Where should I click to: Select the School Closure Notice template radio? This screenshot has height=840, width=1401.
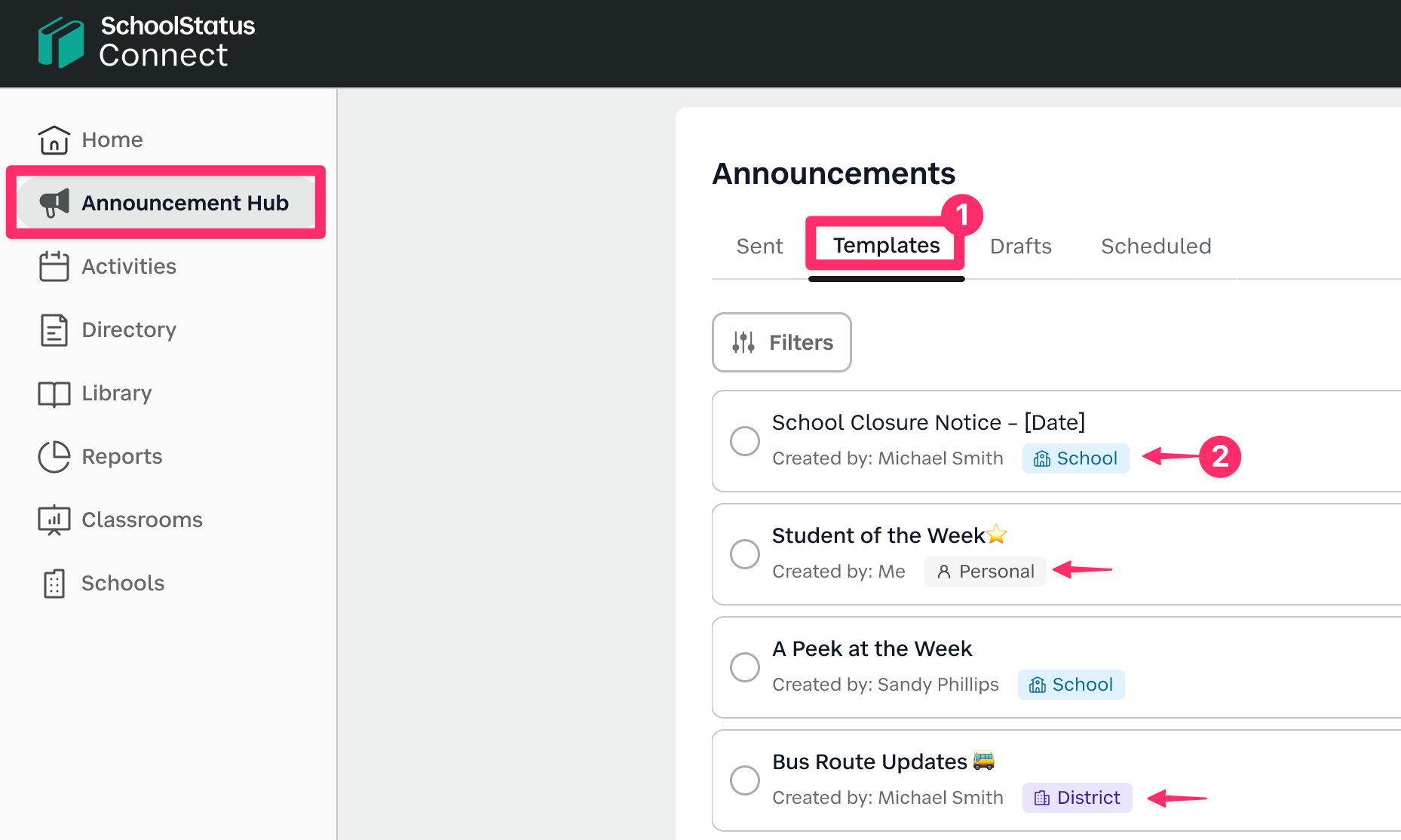click(745, 440)
